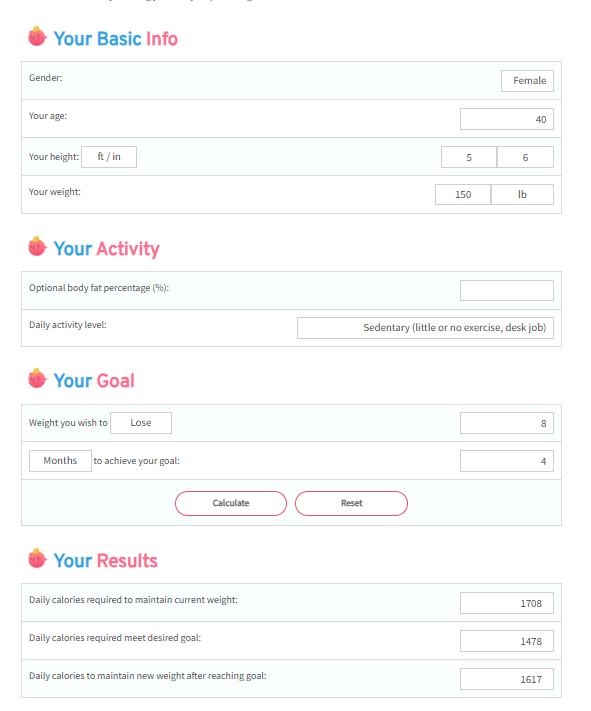
Task: Click the piggy icon beside Your Results
Action: [37, 559]
